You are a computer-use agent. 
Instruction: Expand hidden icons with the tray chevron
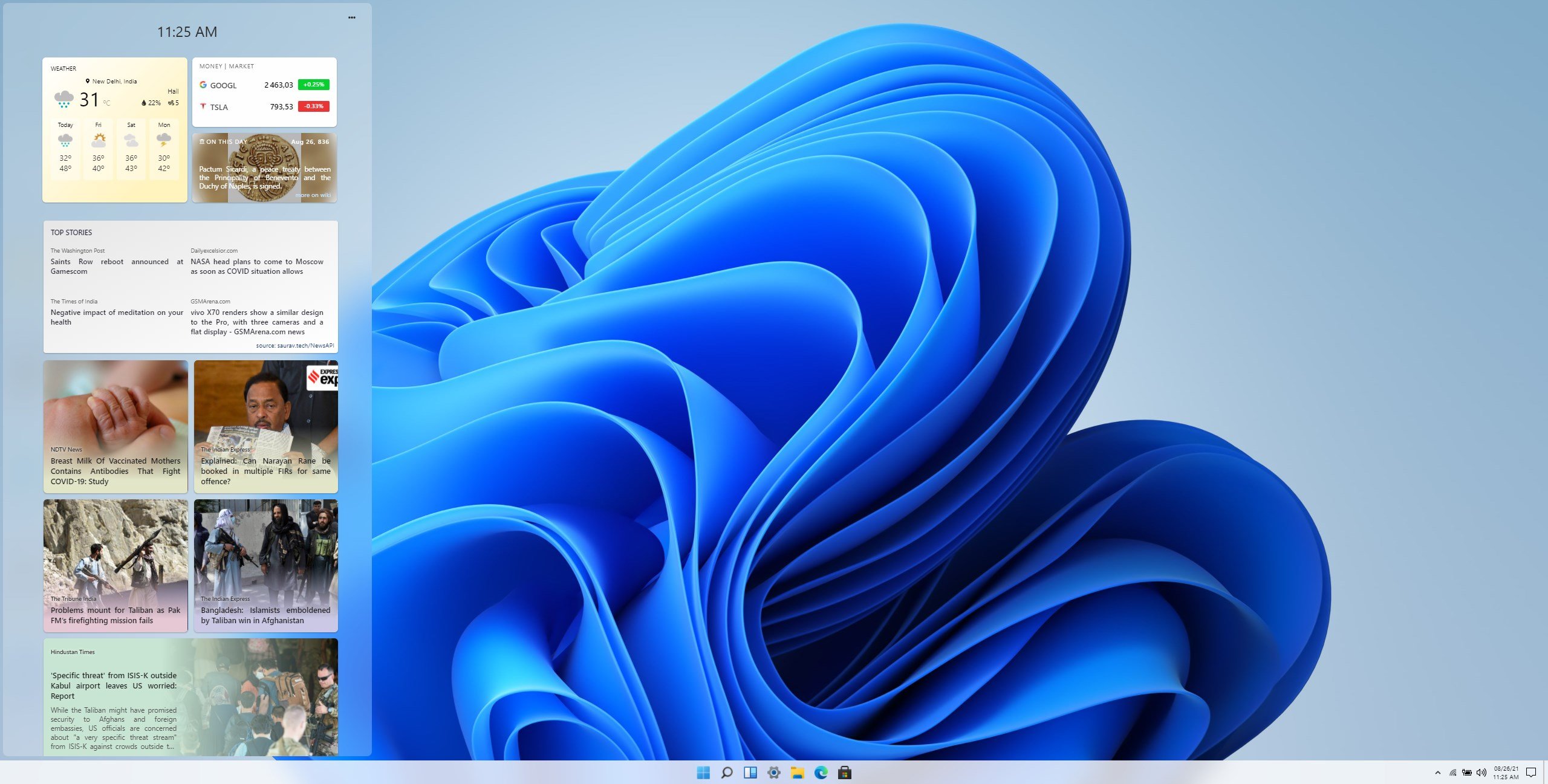[1439, 772]
